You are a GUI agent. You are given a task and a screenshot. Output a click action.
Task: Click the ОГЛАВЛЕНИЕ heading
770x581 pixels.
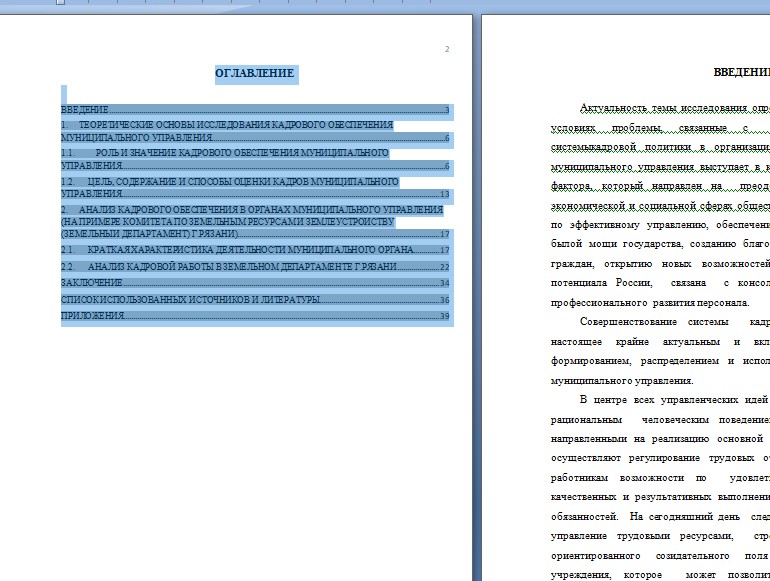[x=255, y=73]
